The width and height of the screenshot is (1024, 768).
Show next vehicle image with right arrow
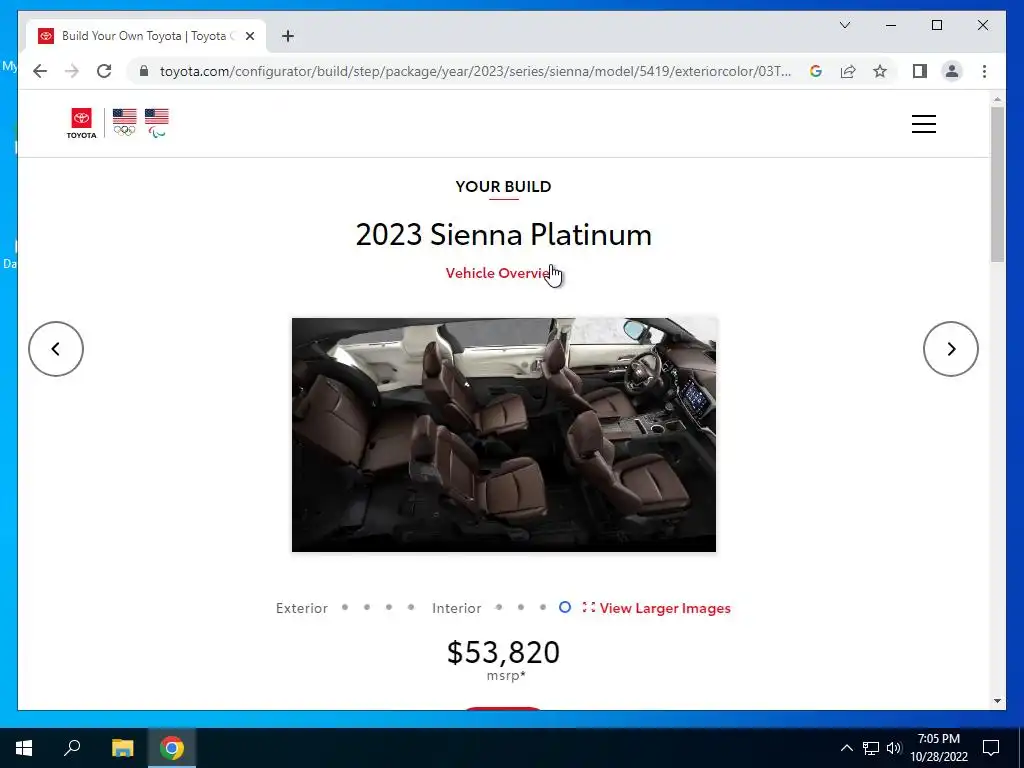tap(950, 349)
